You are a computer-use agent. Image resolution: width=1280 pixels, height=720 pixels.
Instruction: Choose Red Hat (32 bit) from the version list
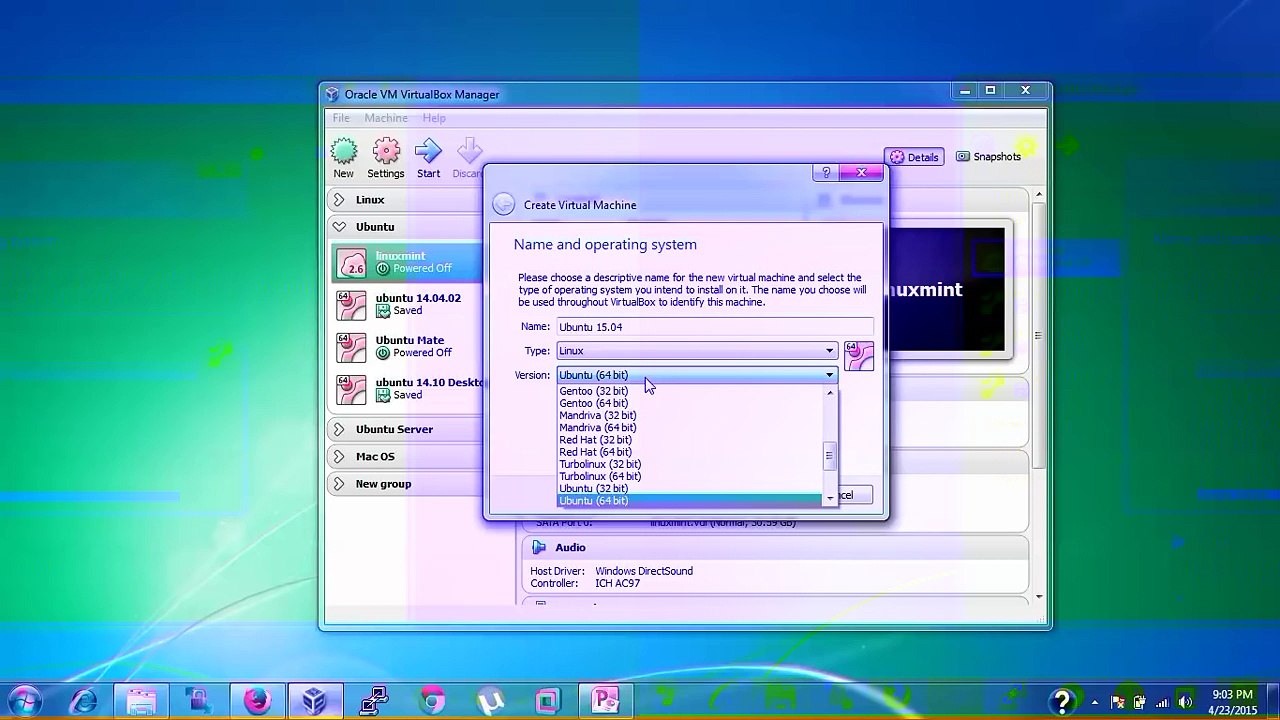point(689,440)
